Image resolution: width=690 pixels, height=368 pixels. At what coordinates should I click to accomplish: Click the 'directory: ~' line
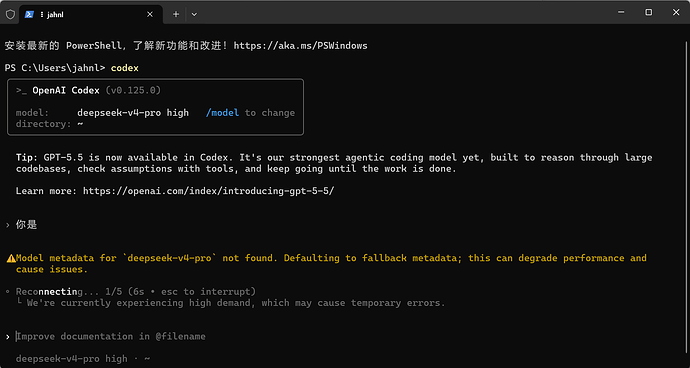(x=50, y=124)
